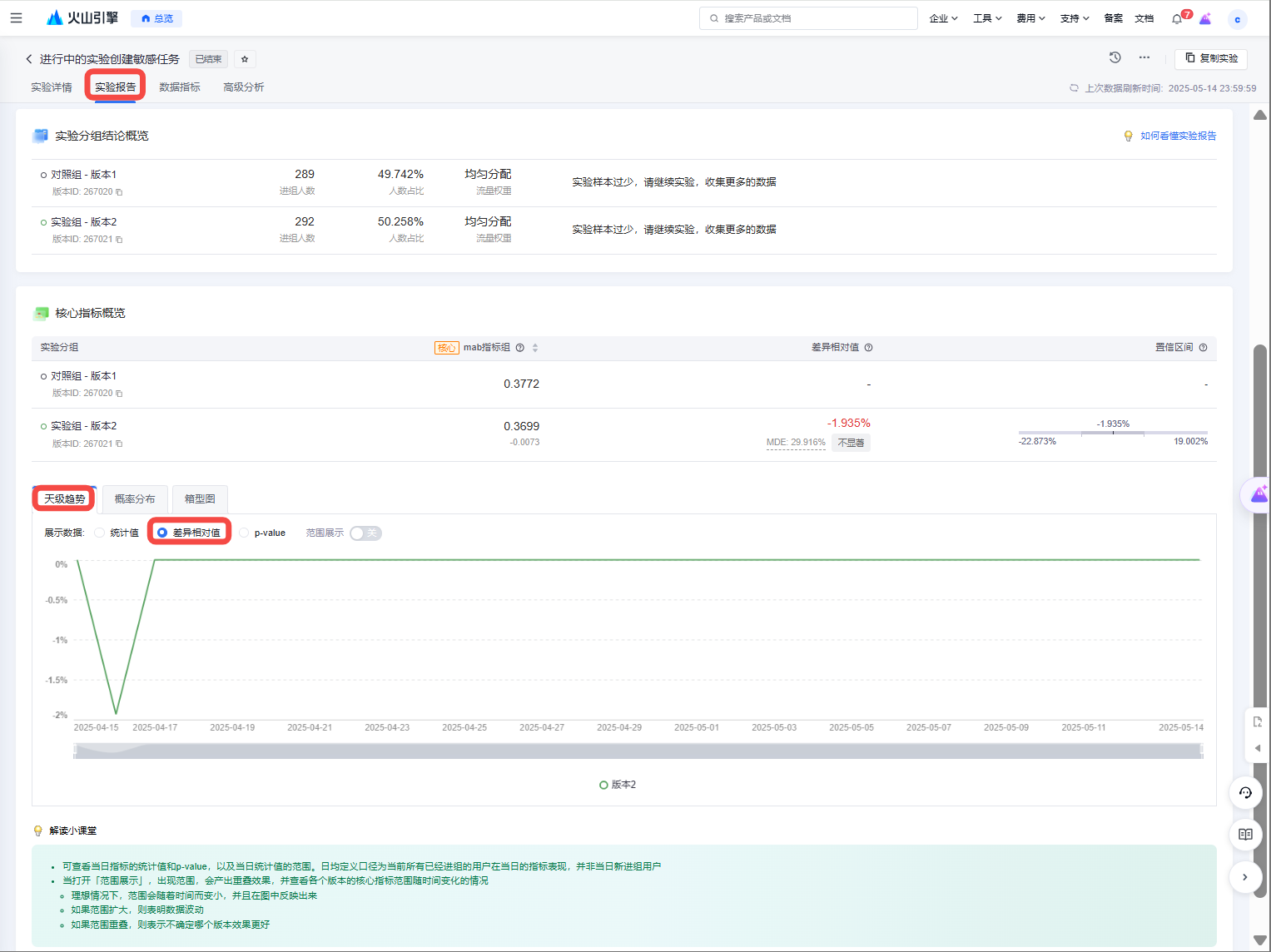Switch to the 数据指标 tab
1271x952 pixels.
(x=180, y=87)
